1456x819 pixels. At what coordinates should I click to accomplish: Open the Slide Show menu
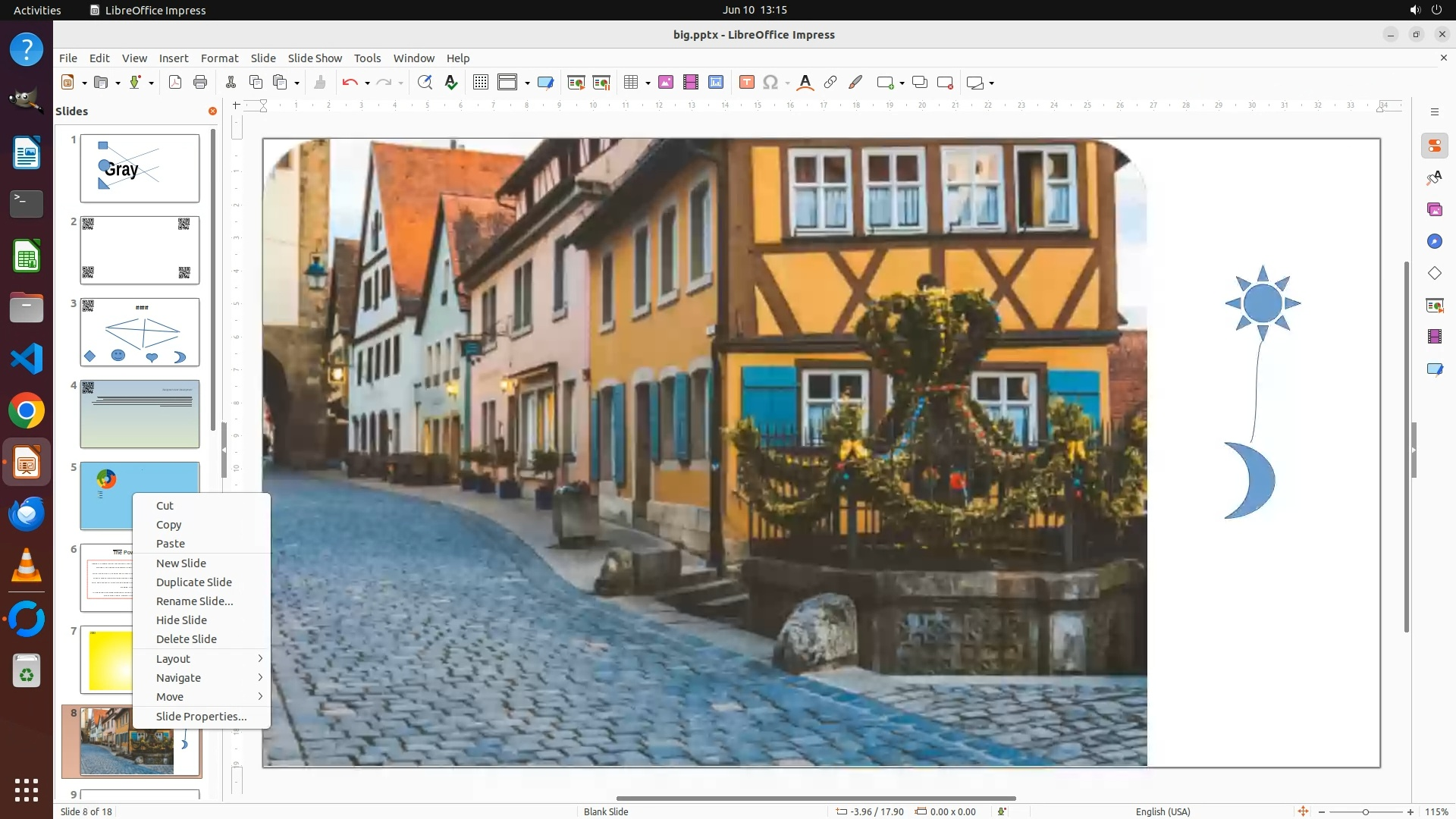click(315, 58)
